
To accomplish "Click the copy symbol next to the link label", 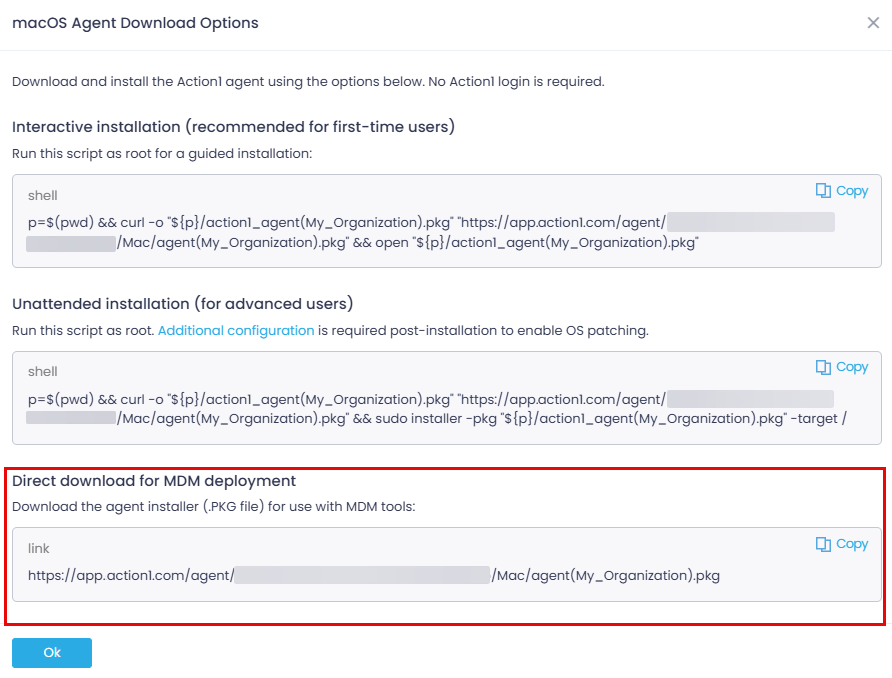I will pos(822,544).
